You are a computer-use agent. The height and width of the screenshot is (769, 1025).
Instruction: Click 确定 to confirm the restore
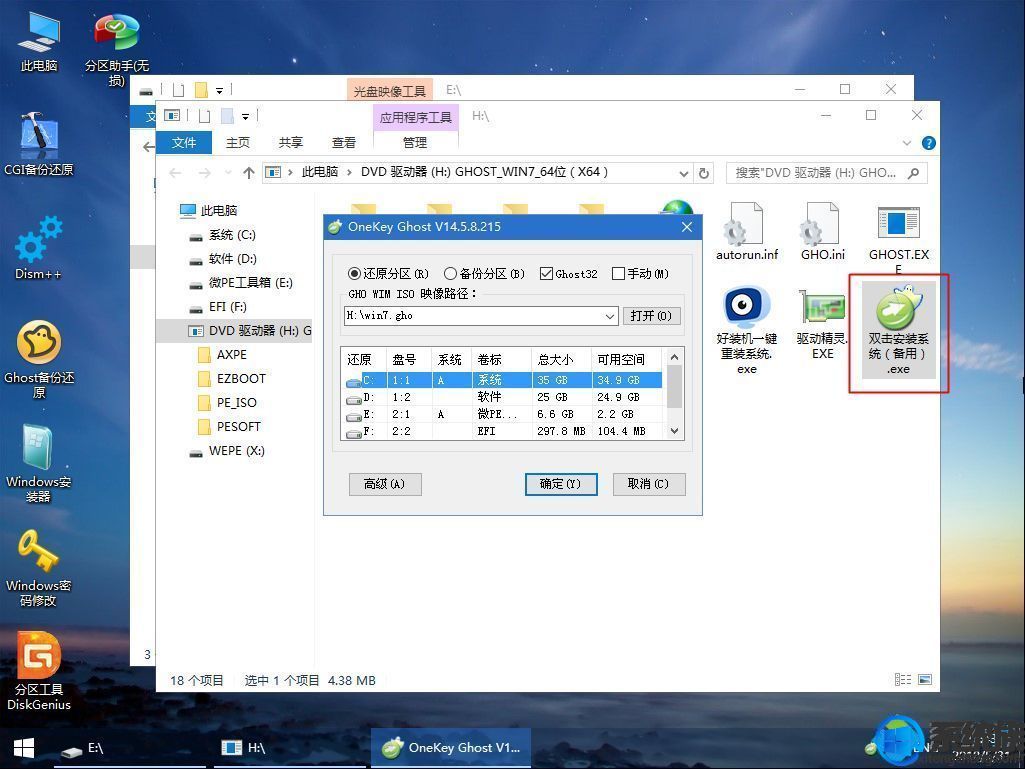coord(560,484)
